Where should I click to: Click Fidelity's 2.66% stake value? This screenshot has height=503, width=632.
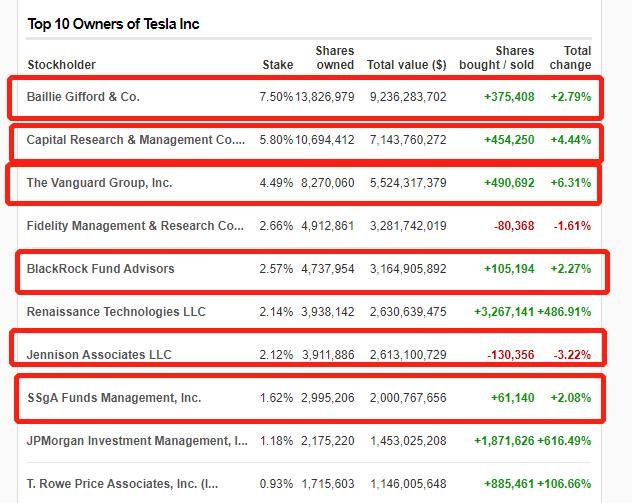pos(276,226)
